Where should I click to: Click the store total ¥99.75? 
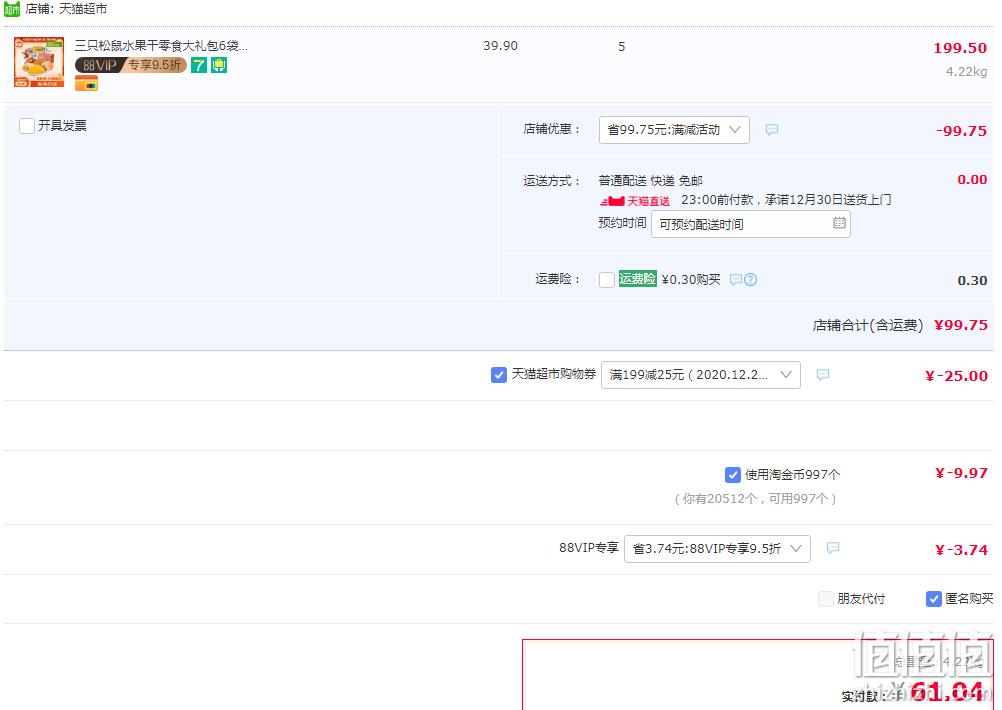(x=961, y=325)
